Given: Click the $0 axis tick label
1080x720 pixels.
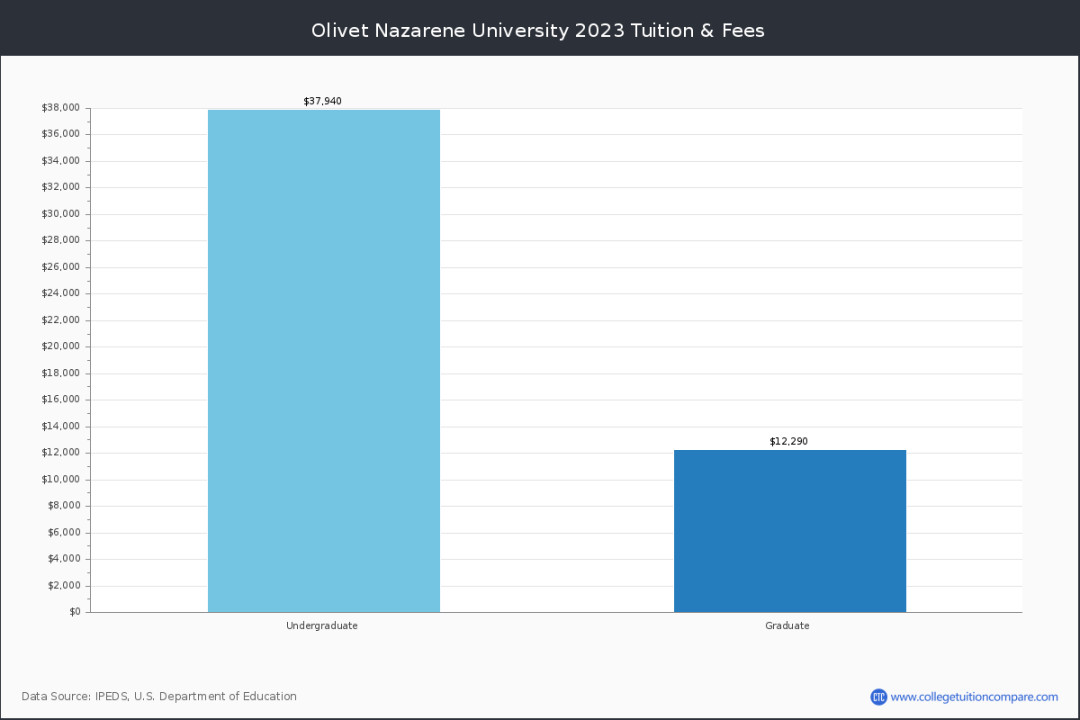Looking at the screenshot, I should pyautogui.click(x=75, y=610).
